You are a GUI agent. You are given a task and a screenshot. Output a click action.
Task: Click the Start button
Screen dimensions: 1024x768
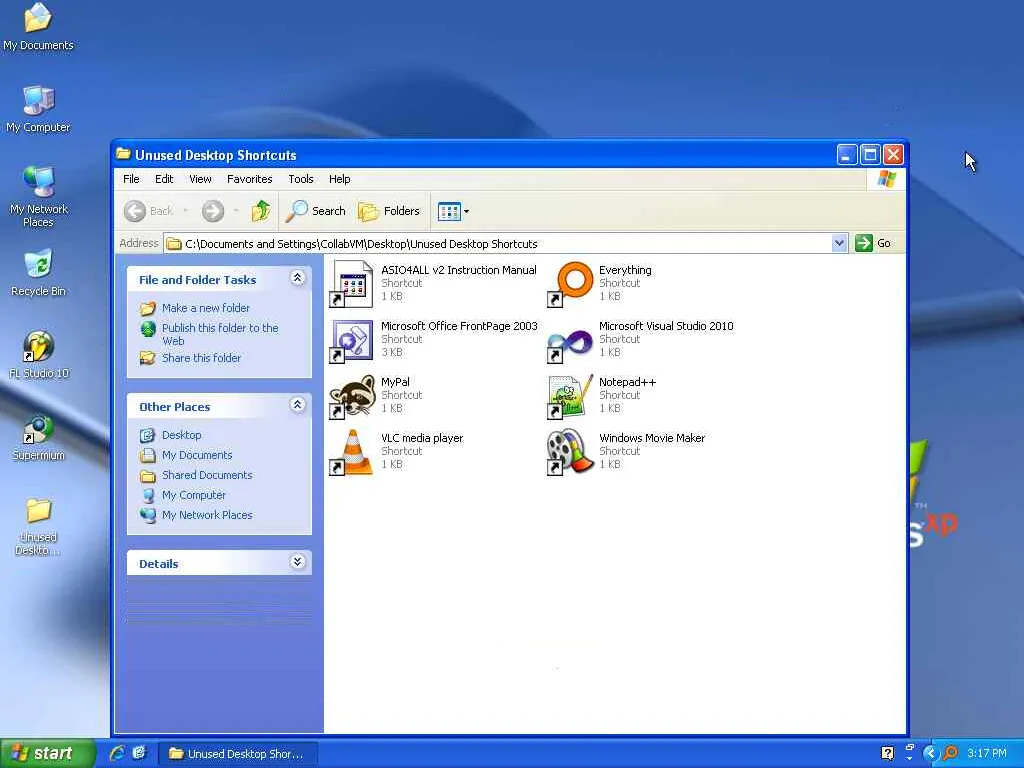pyautogui.click(x=47, y=754)
